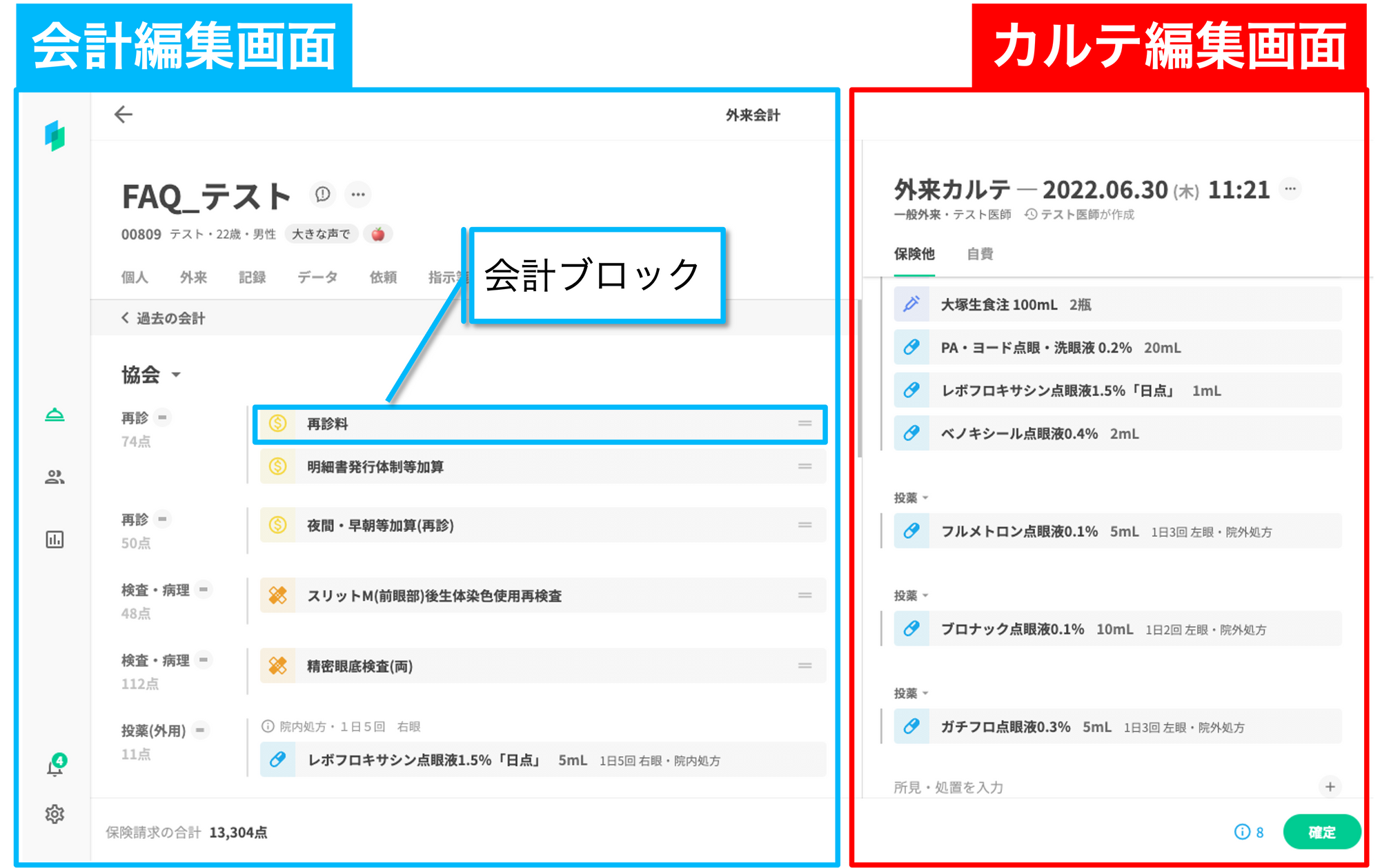Open the statistics chart sidebar icon
The width and height of the screenshot is (1380, 868).
pyautogui.click(x=55, y=540)
